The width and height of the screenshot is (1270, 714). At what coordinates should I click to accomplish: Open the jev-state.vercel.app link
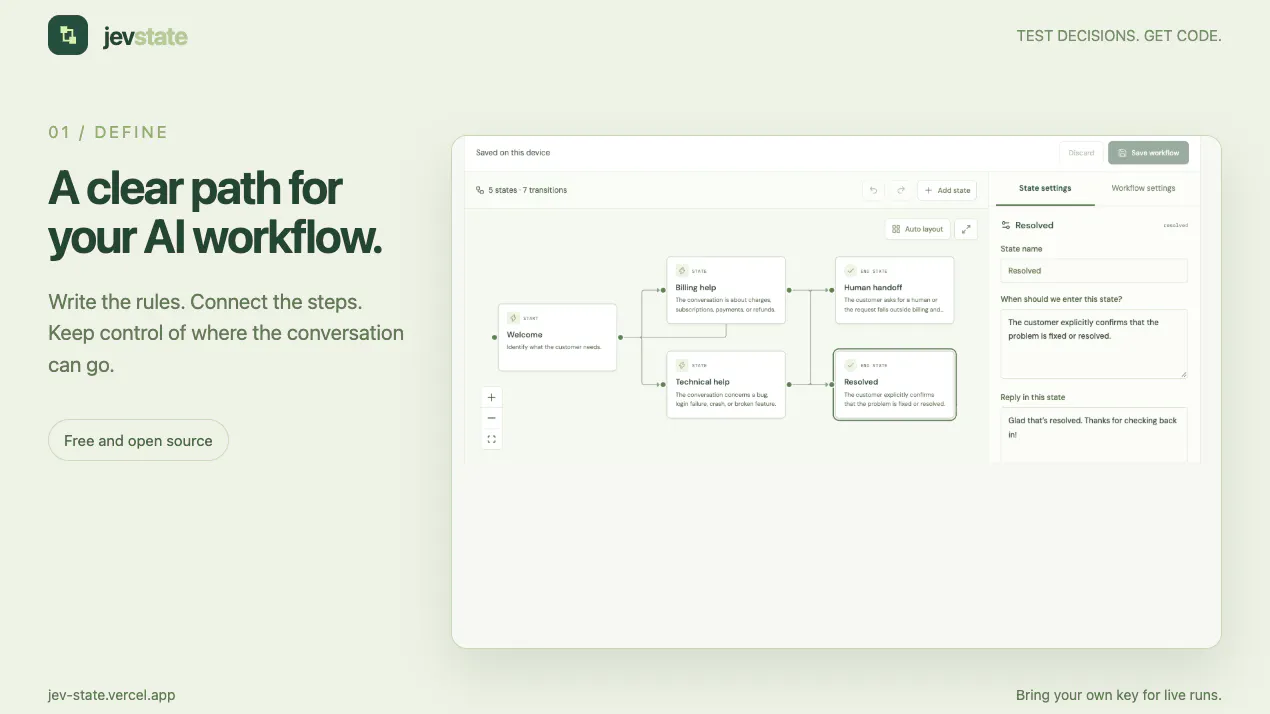tap(111, 695)
